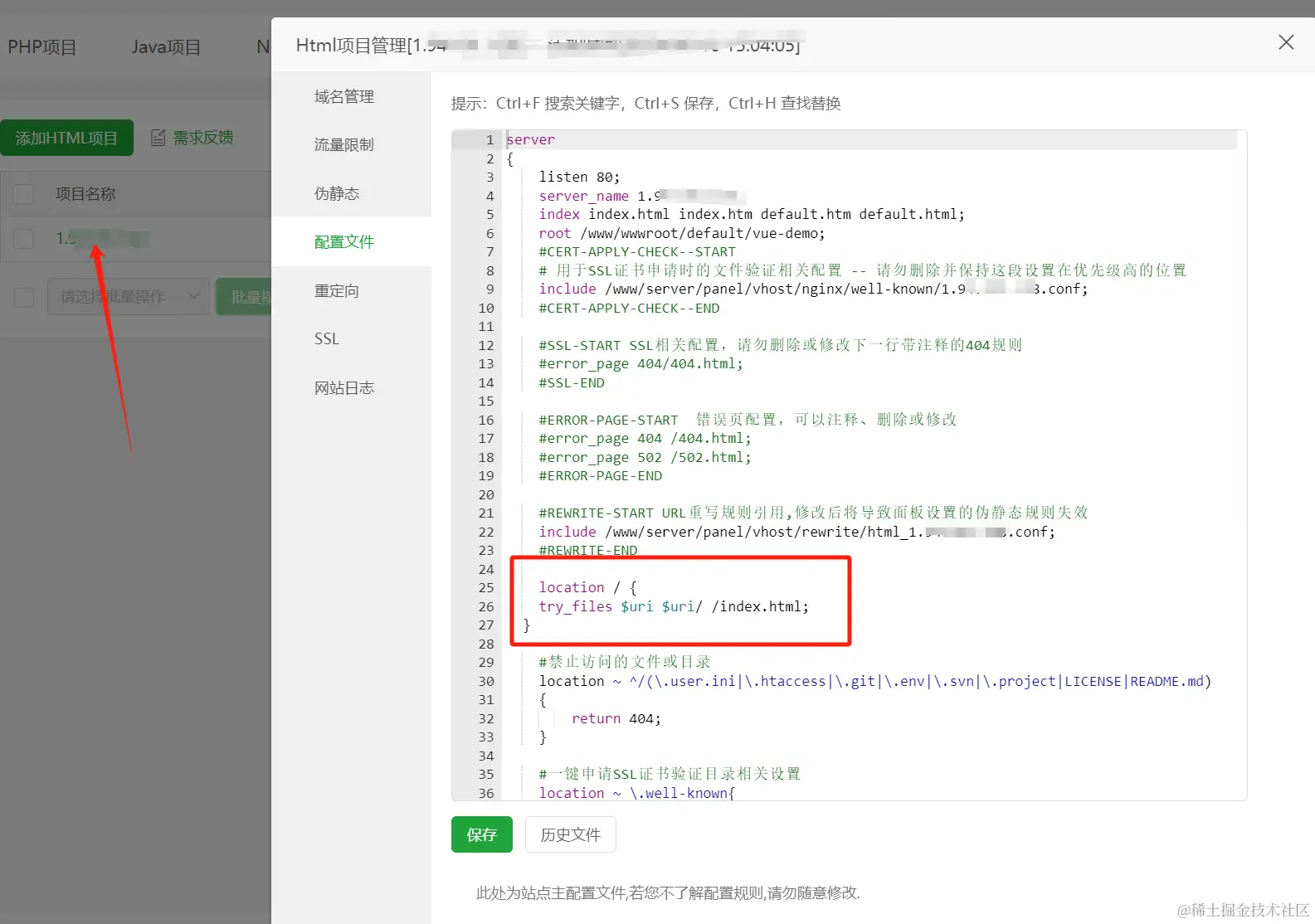Screen dimensions: 1315x924
Task: Click the 'index index.html index.htm' line
Action: (752, 214)
